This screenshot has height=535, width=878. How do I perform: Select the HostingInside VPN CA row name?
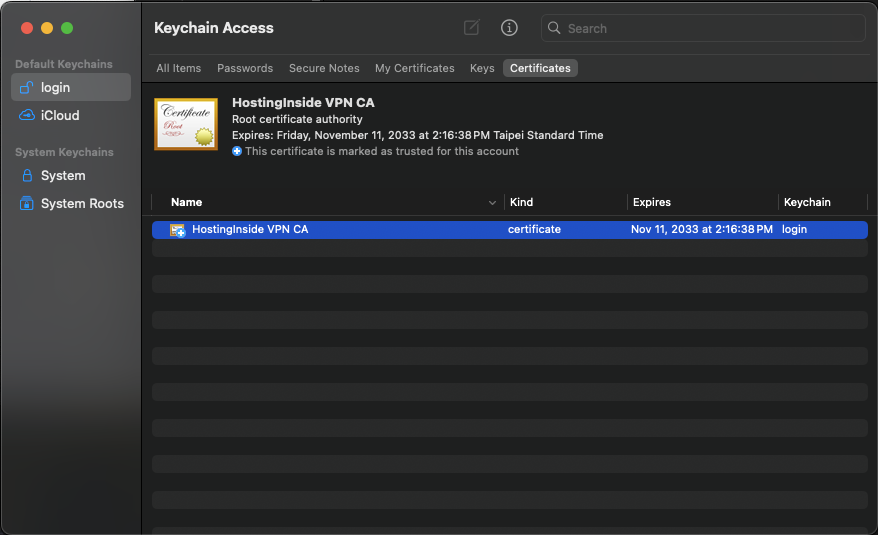[250, 229]
